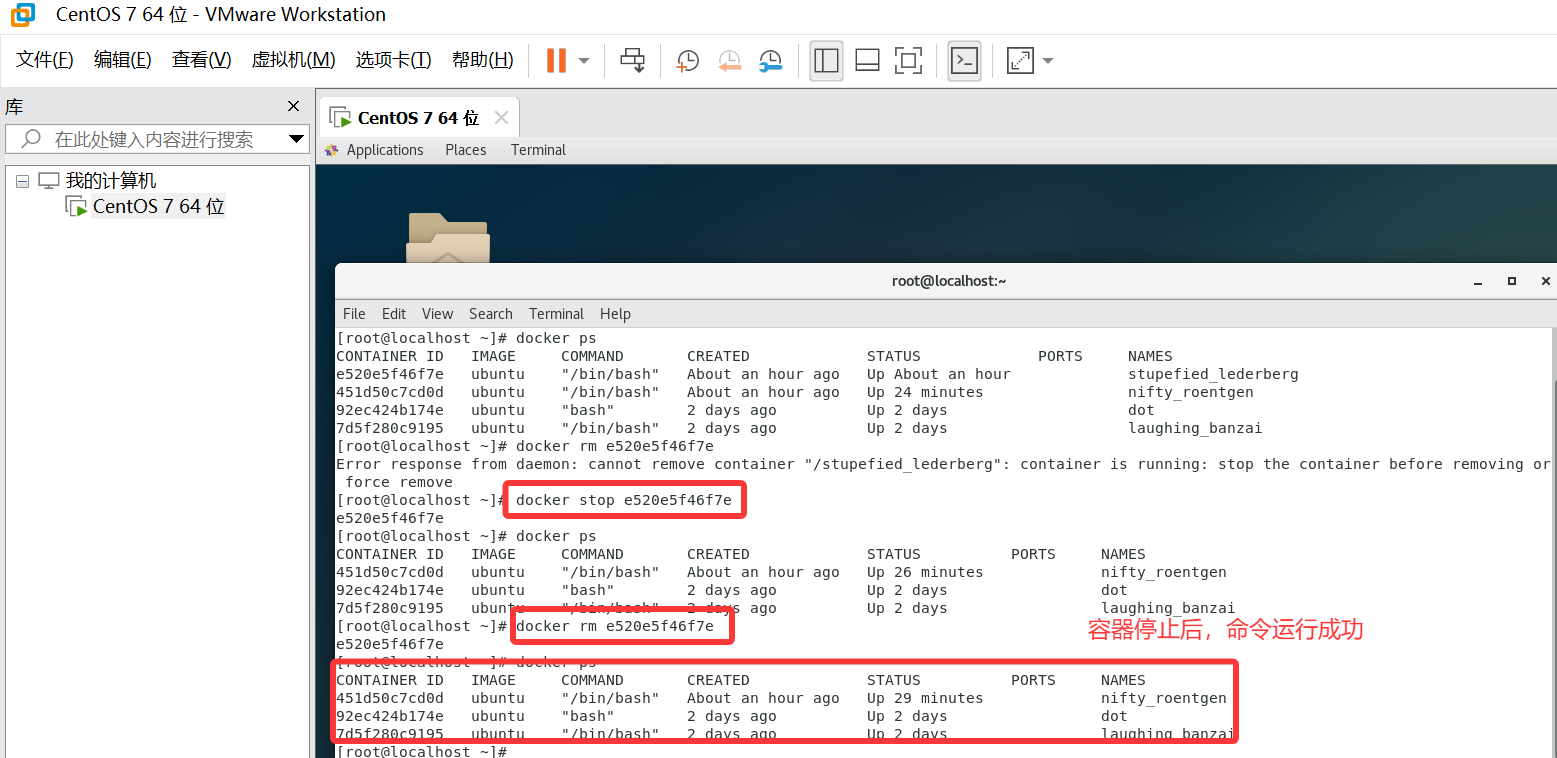Image resolution: width=1557 pixels, height=758 pixels.
Task: Revert to previous snapshot icon
Action: 729,61
